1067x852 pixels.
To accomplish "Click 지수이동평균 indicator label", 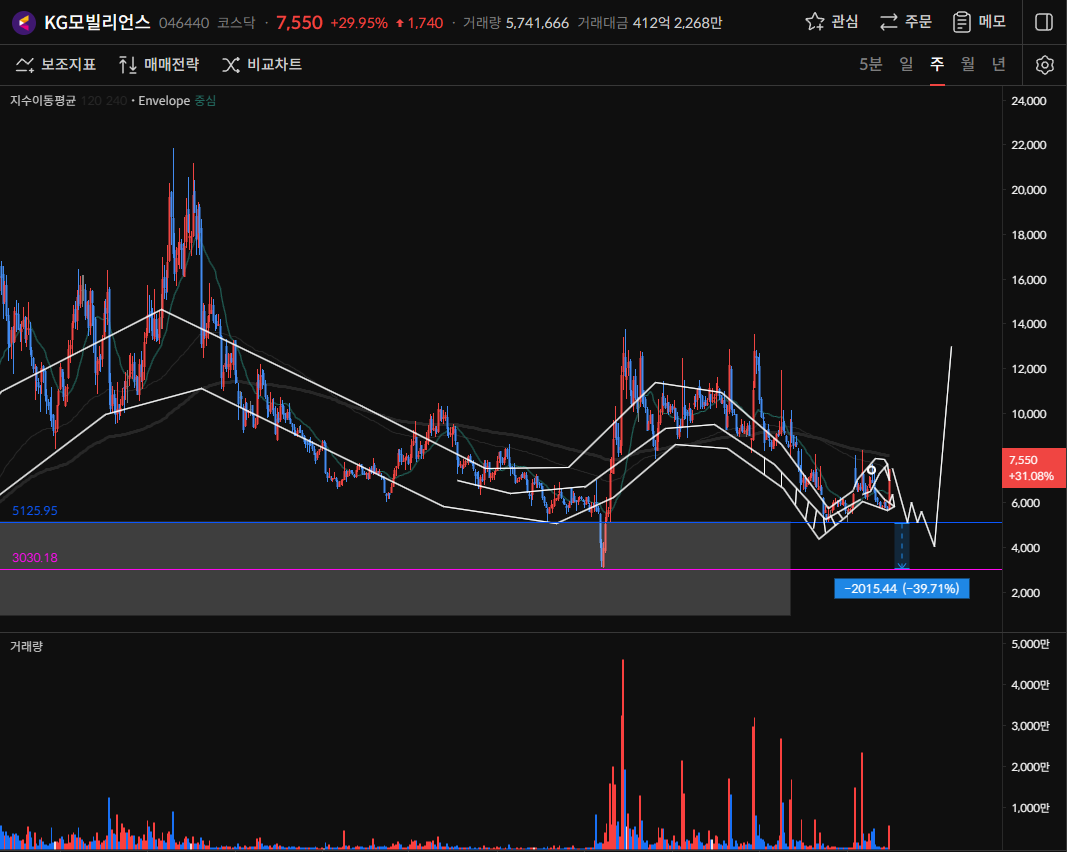I will [43, 101].
